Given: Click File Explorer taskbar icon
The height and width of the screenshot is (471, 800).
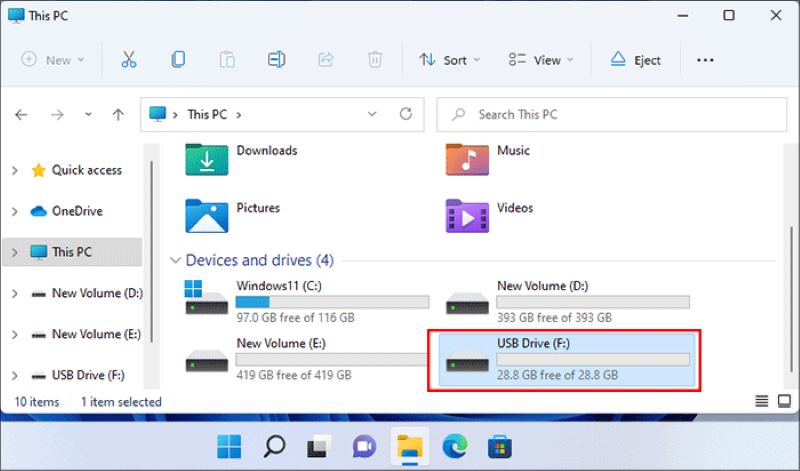Looking at the screenshot, I should click(x=410, y=447).
